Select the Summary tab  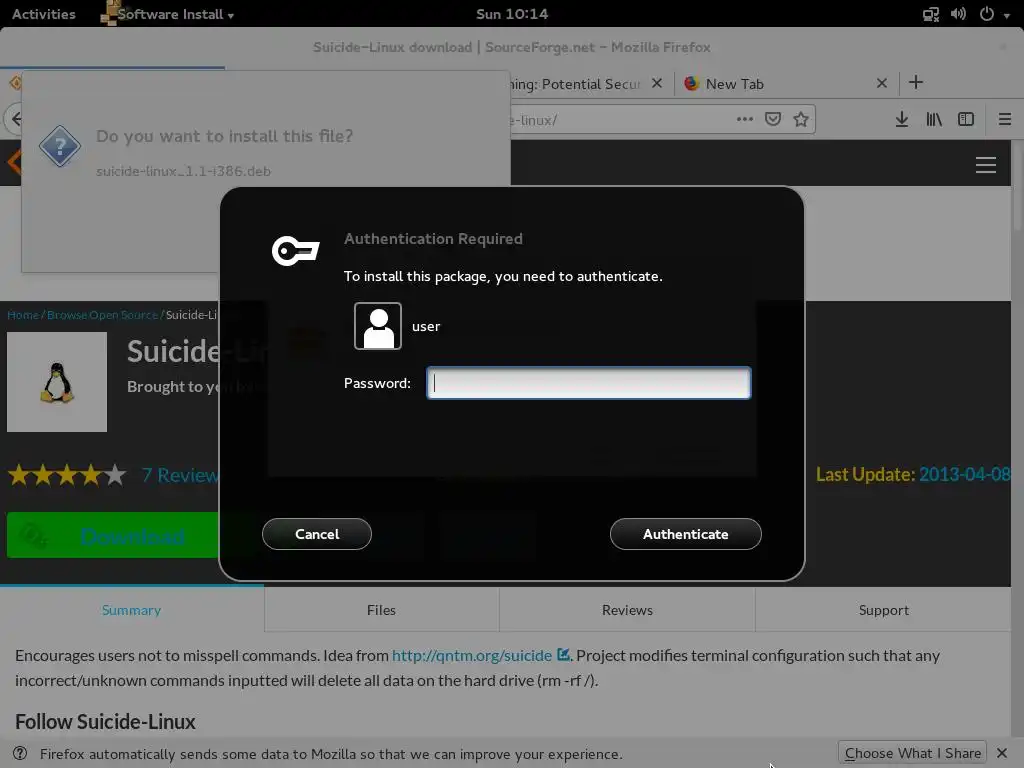(131, 610)
